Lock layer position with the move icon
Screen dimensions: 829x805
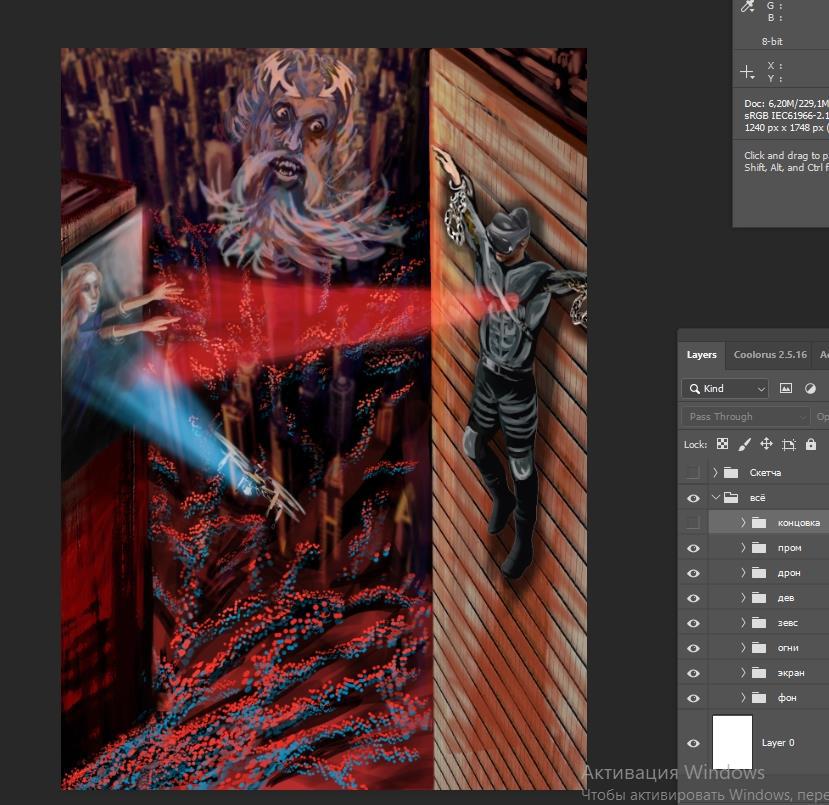point(766,444)
